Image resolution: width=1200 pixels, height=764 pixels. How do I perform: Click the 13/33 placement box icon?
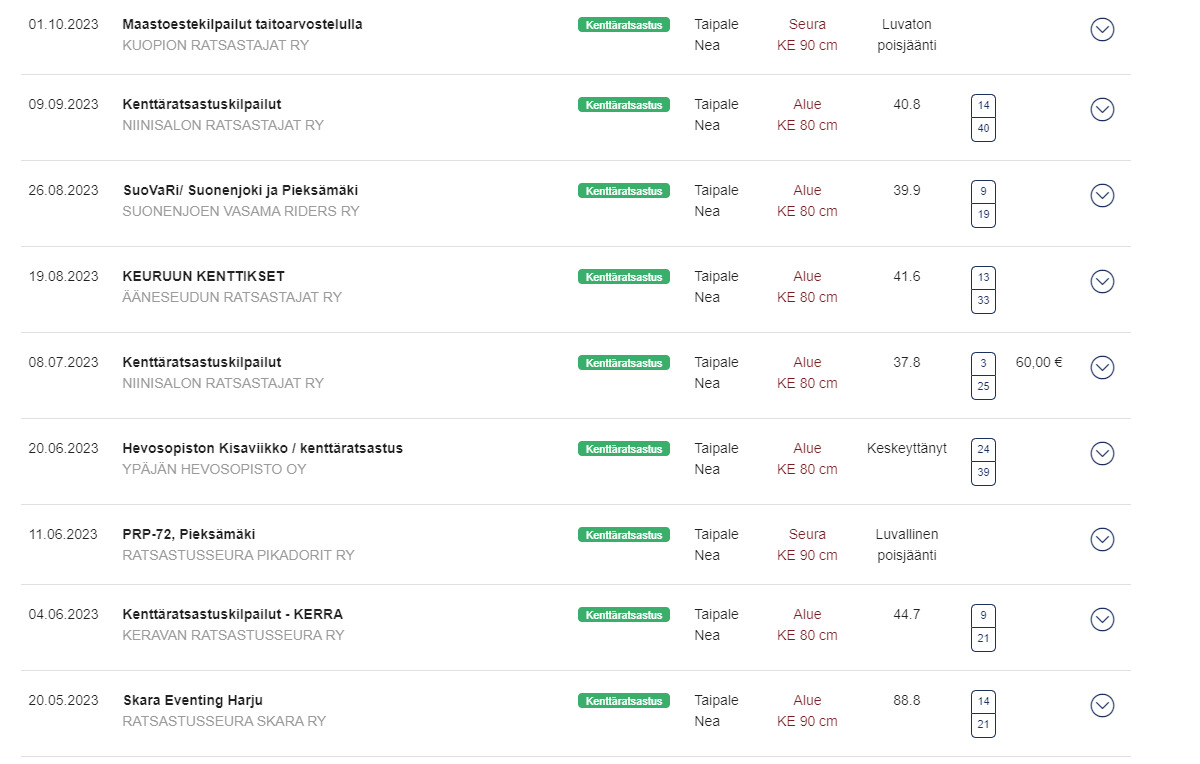984,290
